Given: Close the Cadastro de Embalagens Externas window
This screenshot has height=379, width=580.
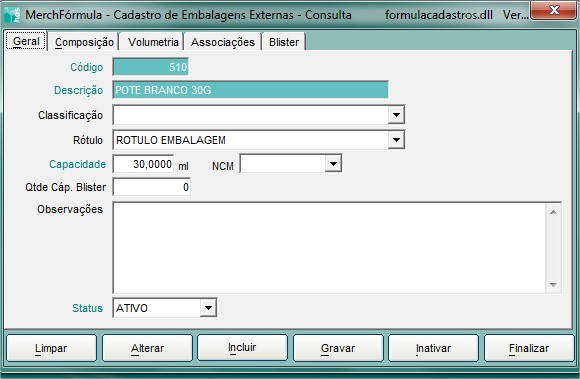Looking at the screenshot, I should pyautogui.click(x=553, y=11).
